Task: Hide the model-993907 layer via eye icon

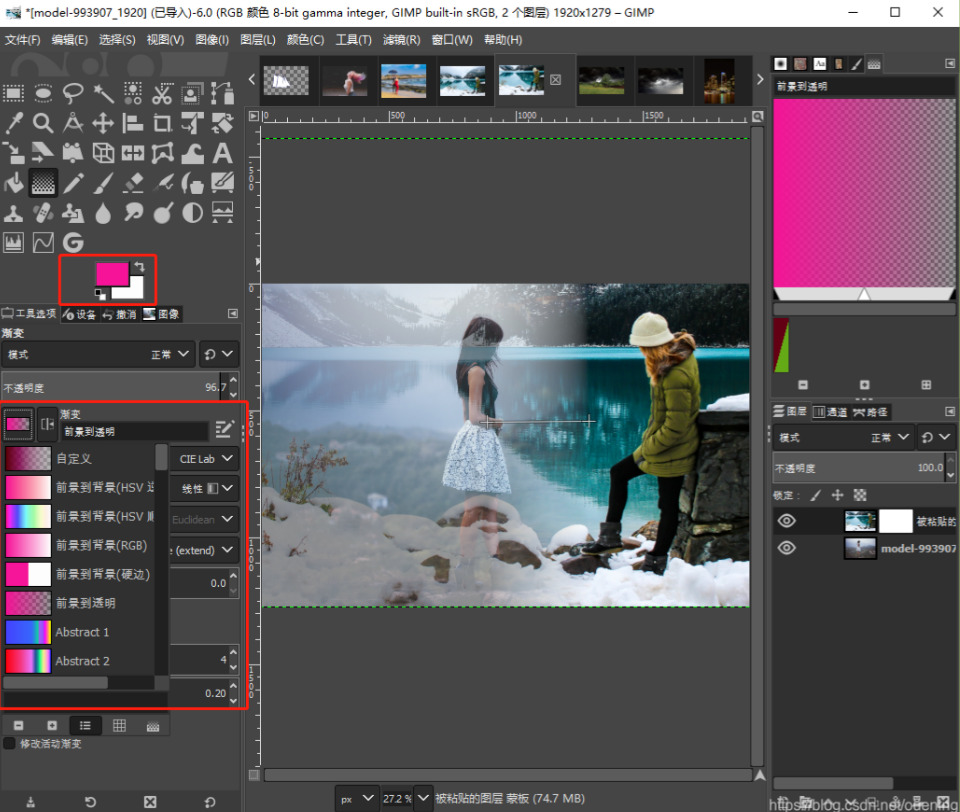Action: pyautogui.click(x=787, y=548)
